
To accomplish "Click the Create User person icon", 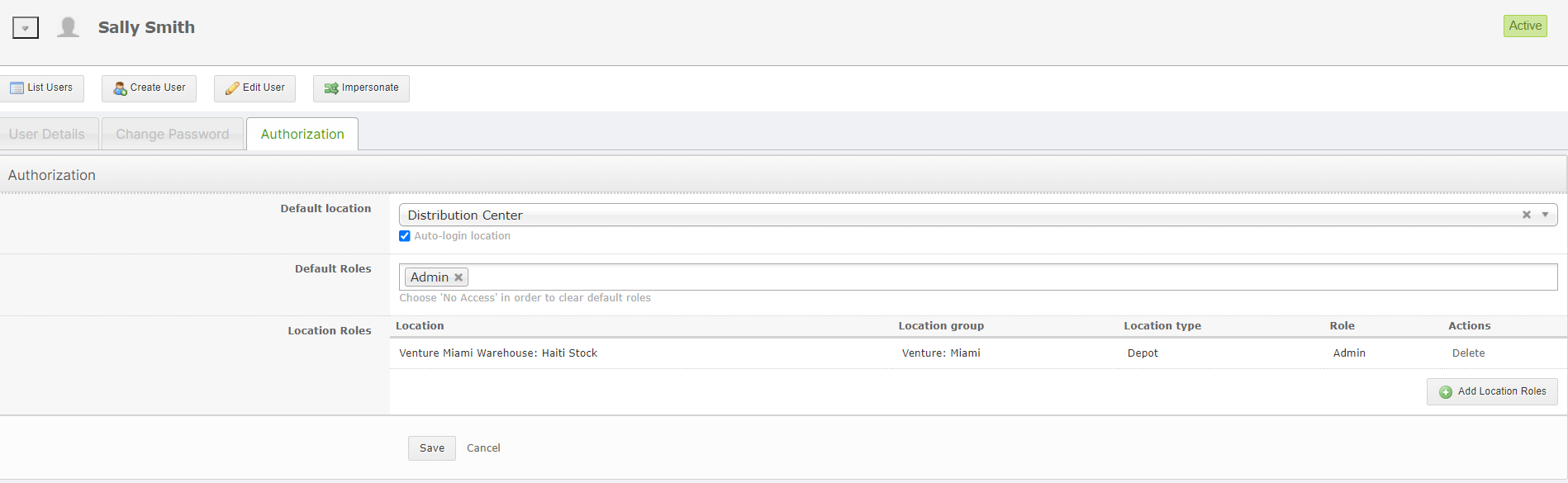I will click(121, 88).
